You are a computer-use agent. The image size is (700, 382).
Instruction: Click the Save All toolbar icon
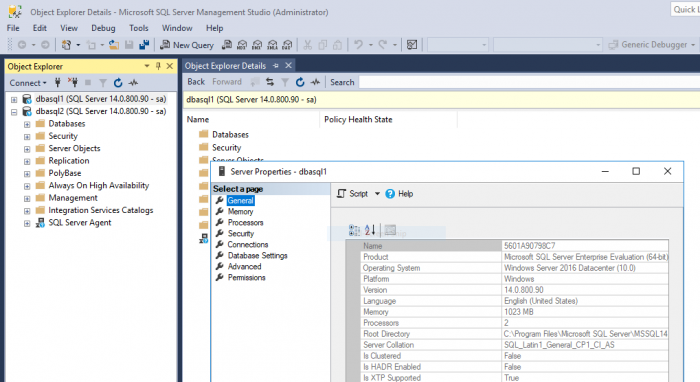coord(144,45)
